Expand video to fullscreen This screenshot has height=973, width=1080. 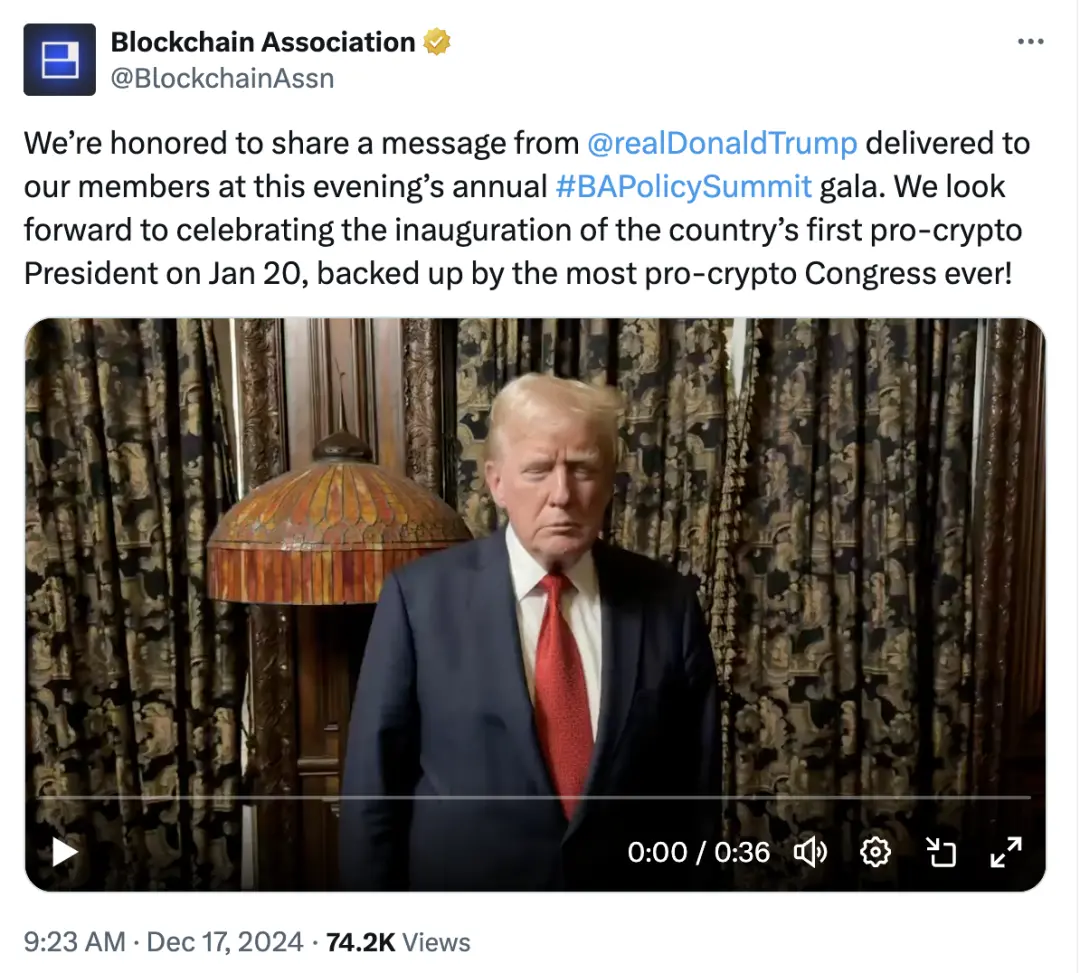click(x=1006, y=852)
